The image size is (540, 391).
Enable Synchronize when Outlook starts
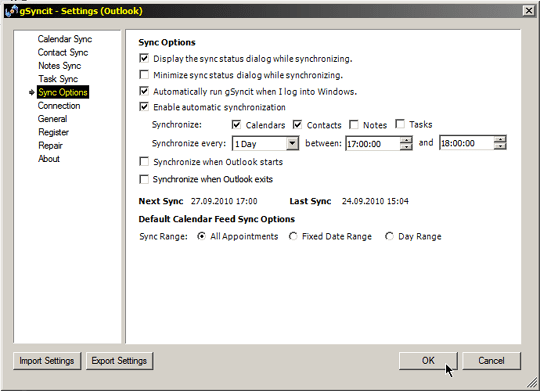(x=144, y=162)
